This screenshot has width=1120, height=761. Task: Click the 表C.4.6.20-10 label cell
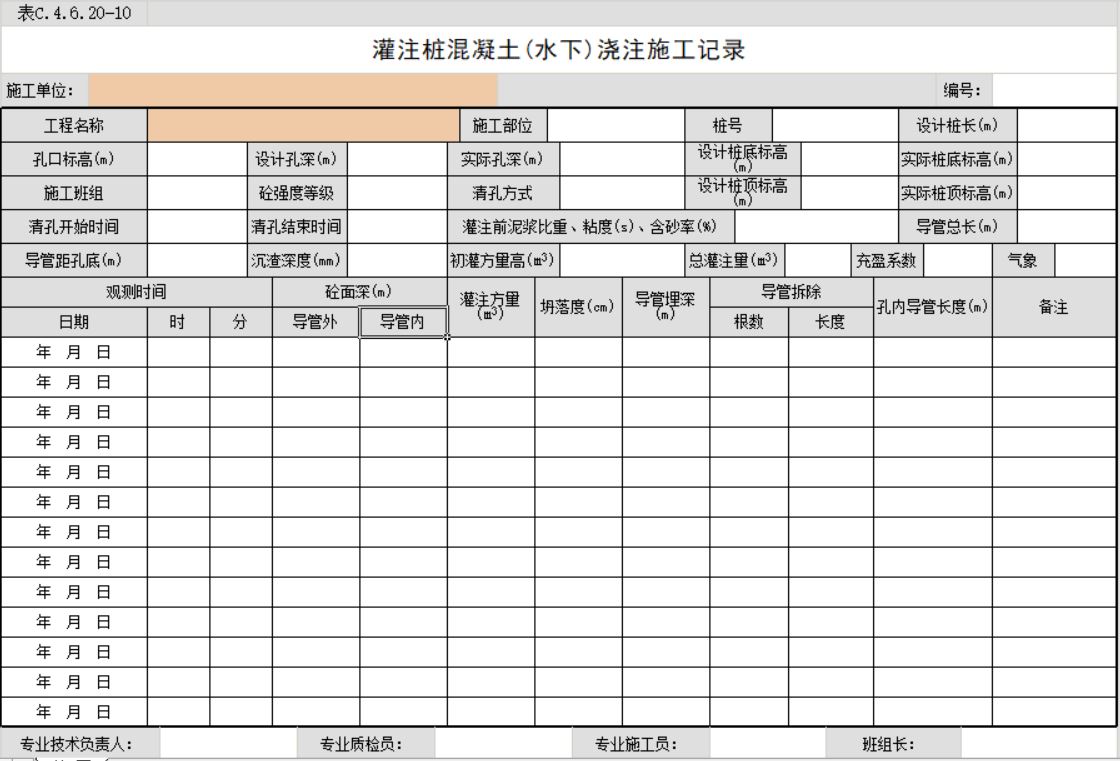coord(73,13)
